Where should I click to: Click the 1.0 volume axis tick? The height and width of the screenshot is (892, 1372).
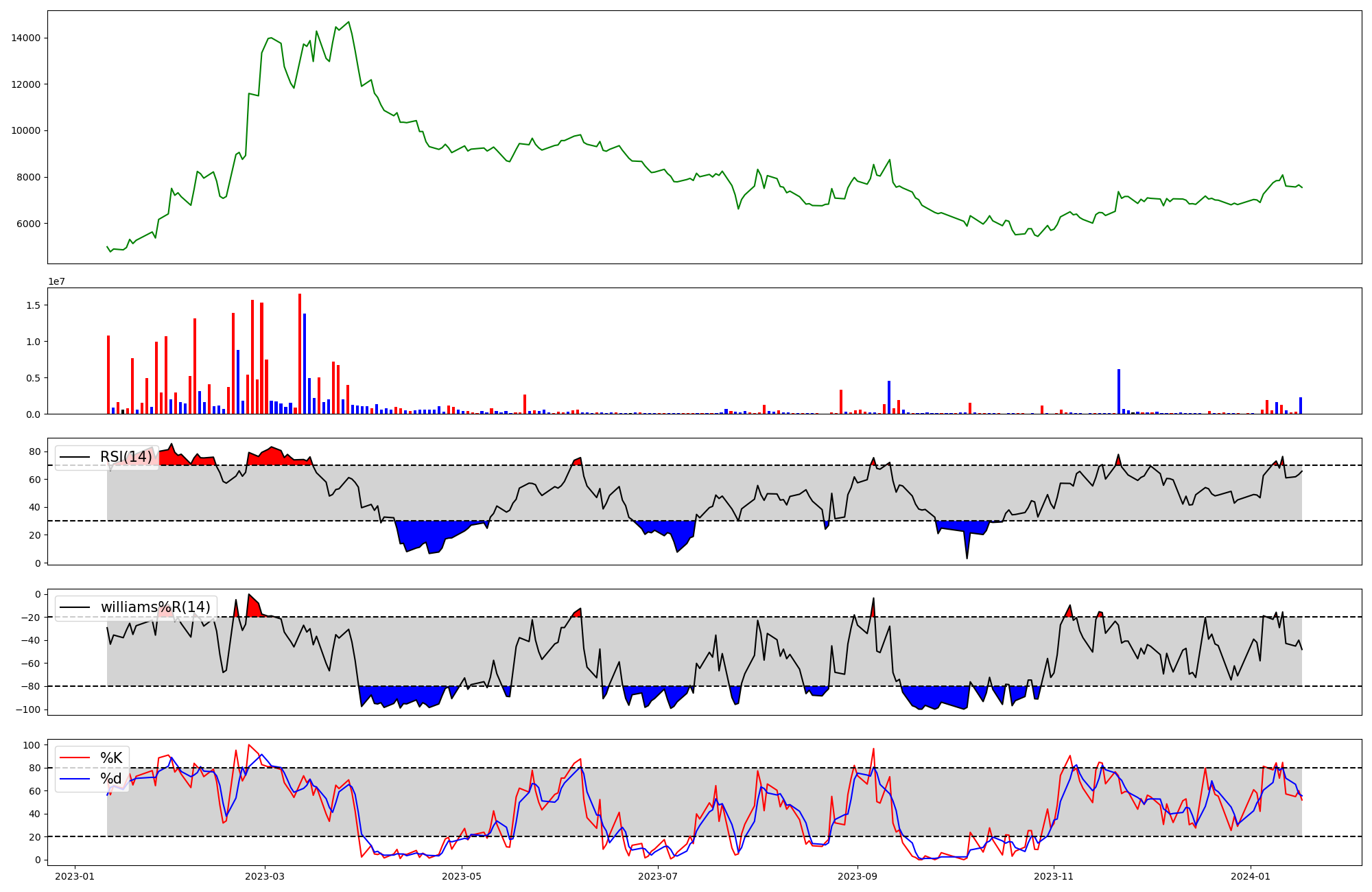33,342
